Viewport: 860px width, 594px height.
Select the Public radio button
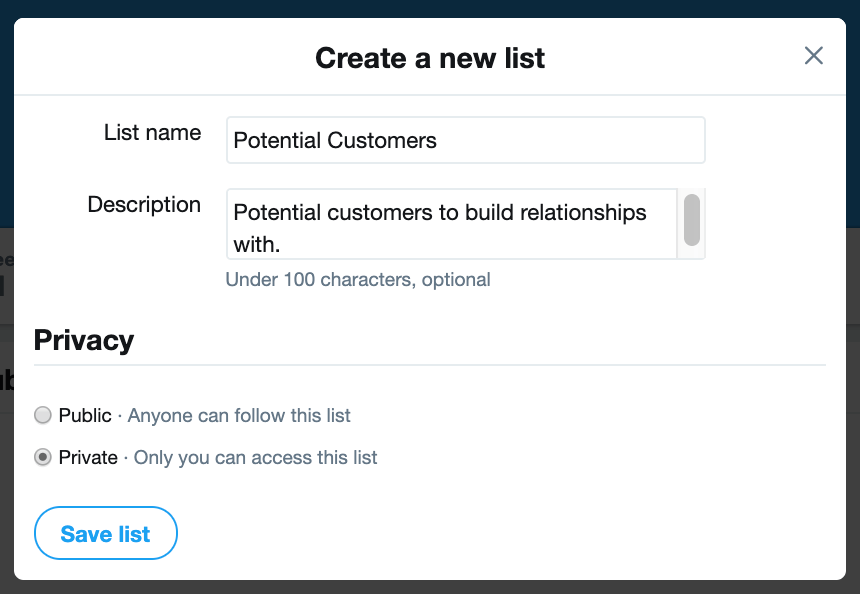click(x=43, y=415)
